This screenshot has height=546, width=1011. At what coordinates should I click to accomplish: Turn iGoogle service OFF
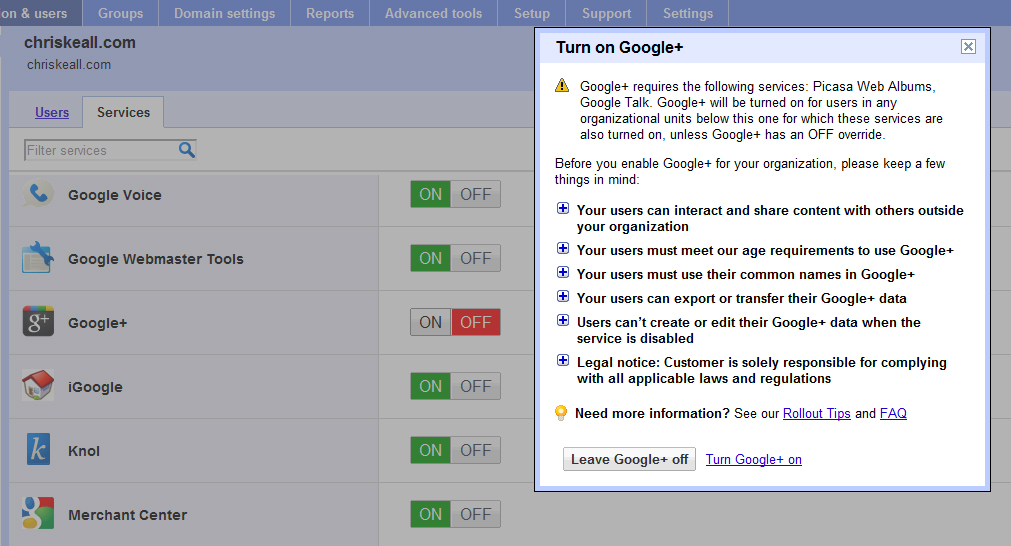(475, 386)
